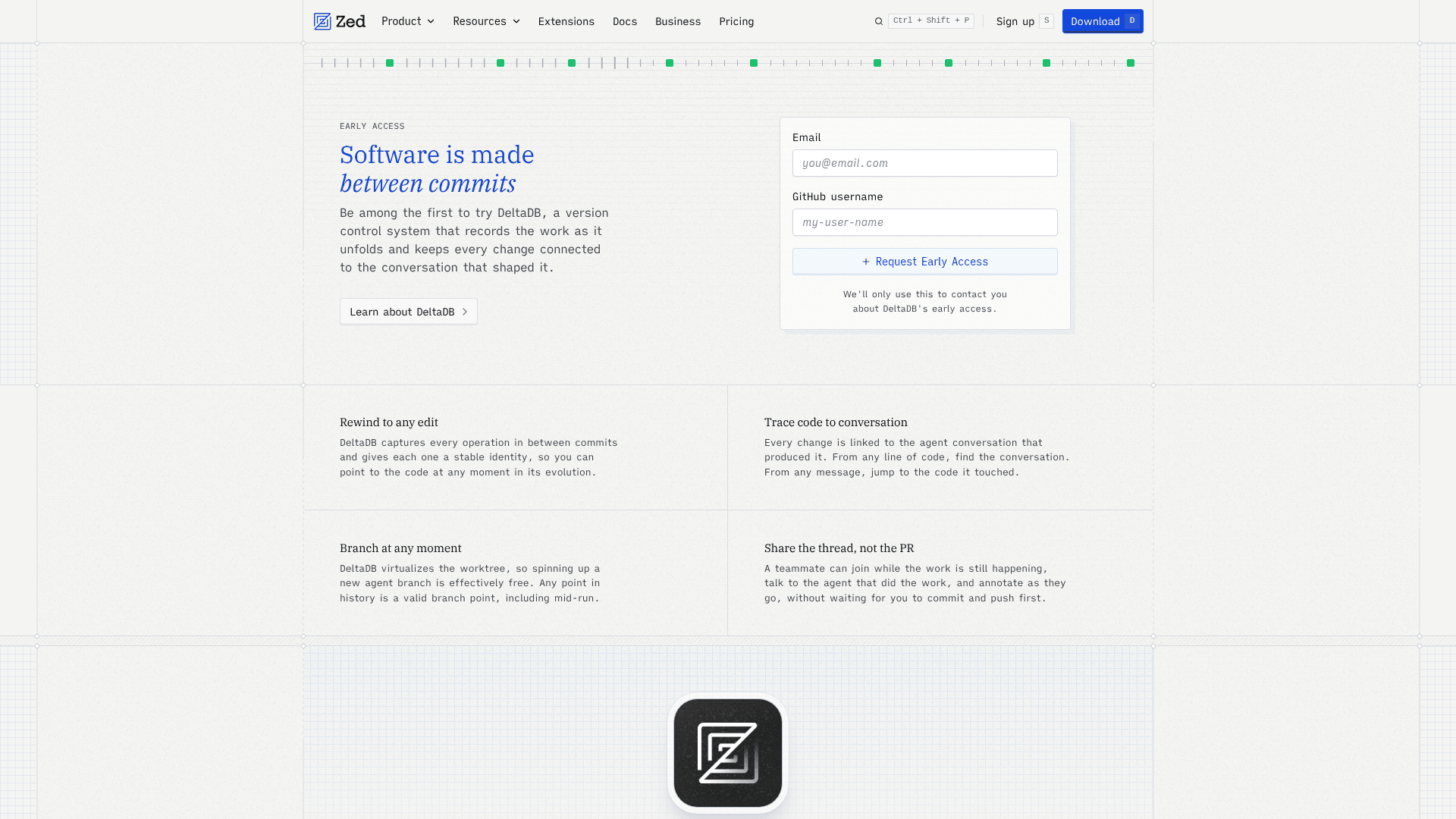Expand the Resources dropdown menu
Viewport: 1456px width, 819px height.
[x=486, y=21]
